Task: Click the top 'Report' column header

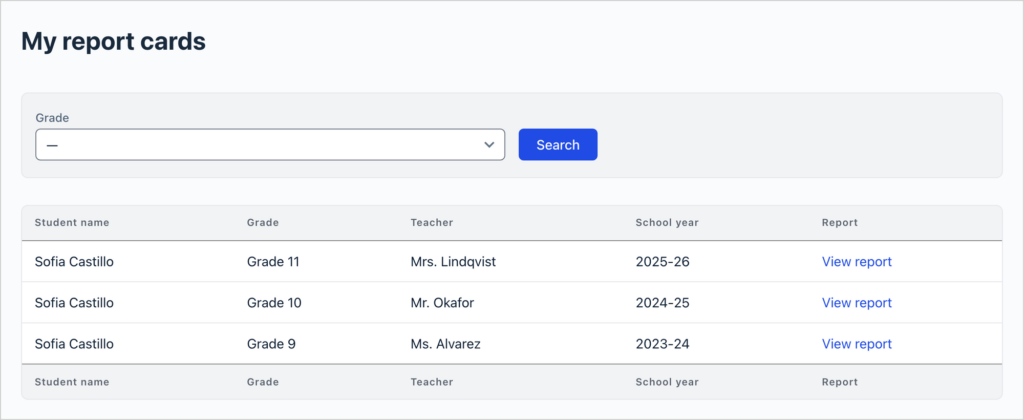Action: [840, 223]
